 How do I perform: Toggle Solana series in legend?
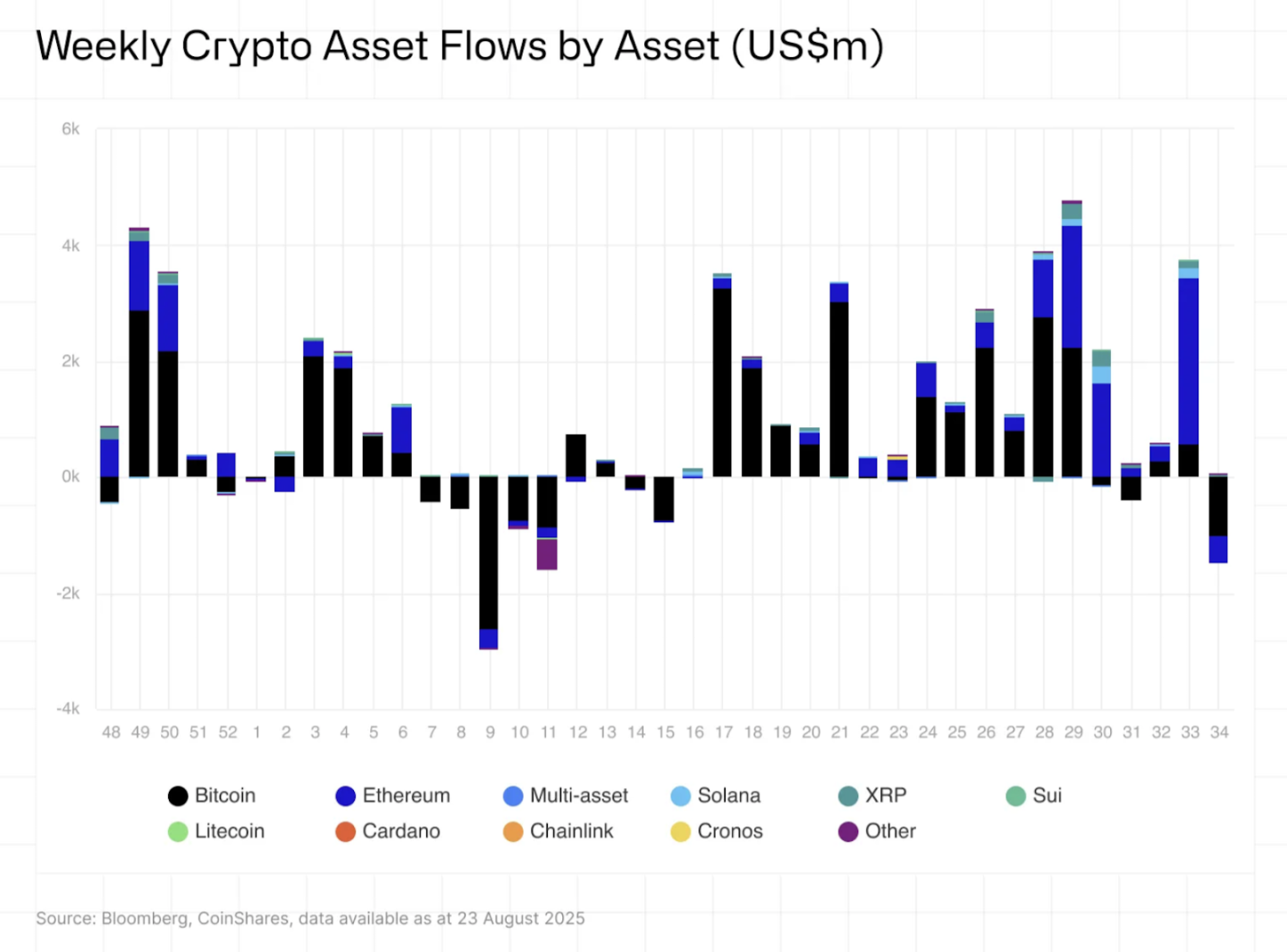pyautogui.click(x=680, y=796)
